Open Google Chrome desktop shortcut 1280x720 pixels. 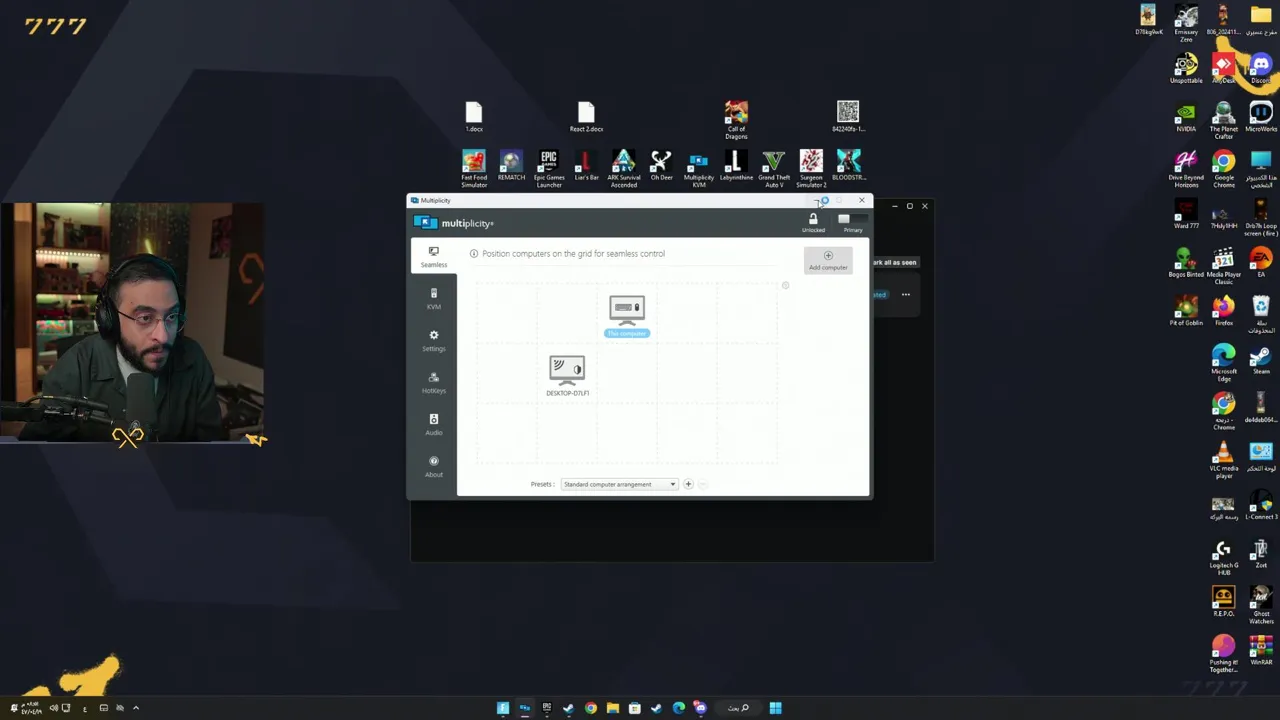click(1224, 168)
